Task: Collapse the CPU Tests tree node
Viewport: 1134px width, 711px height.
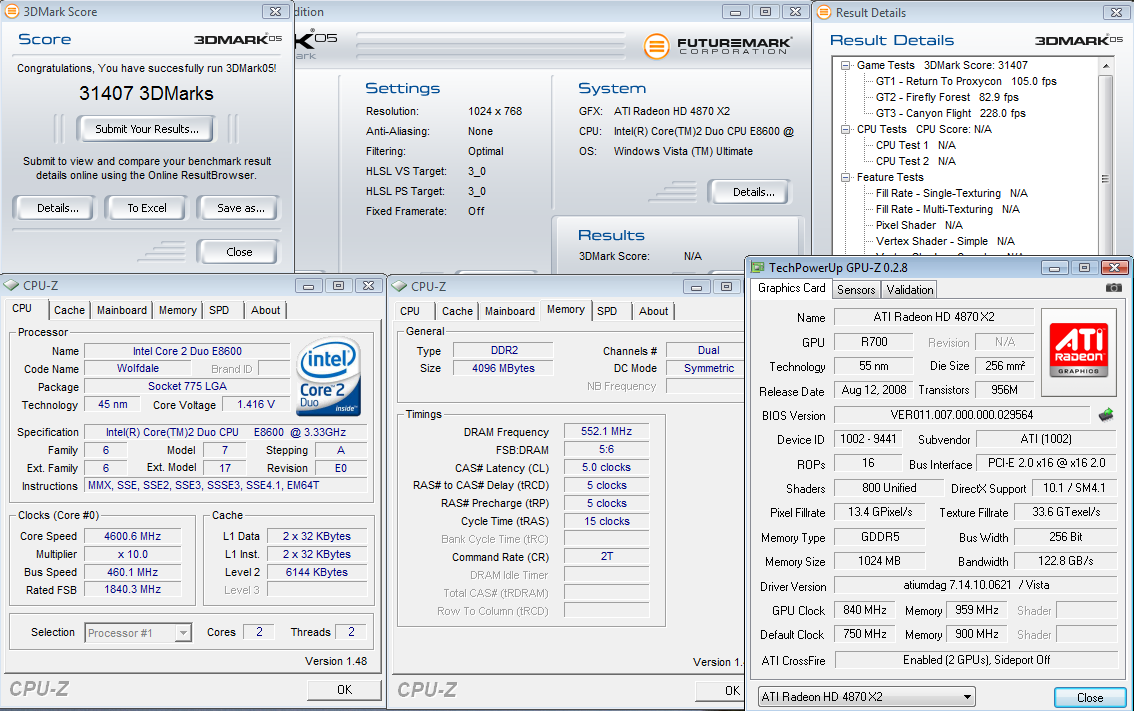Action: 845,129
